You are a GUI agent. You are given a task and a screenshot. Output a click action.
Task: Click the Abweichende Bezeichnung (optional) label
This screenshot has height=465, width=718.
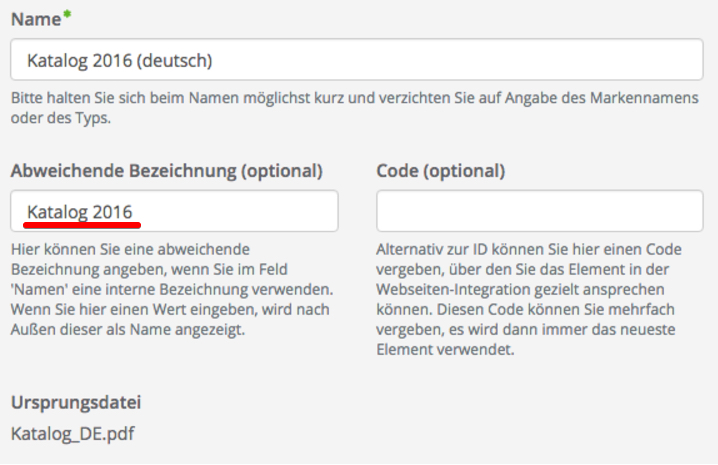click(x=167, y=171)
